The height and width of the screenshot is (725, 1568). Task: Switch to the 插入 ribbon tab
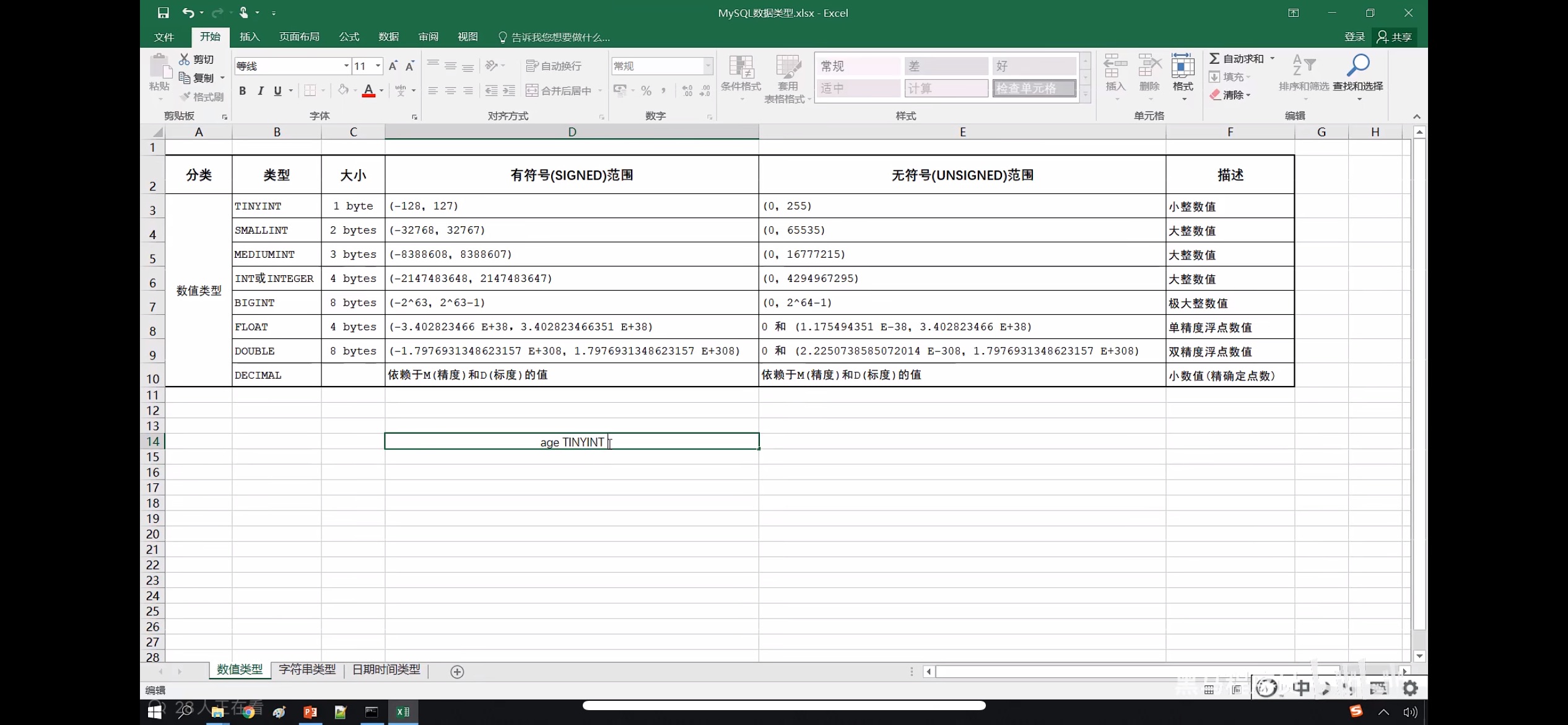(249, 36)
